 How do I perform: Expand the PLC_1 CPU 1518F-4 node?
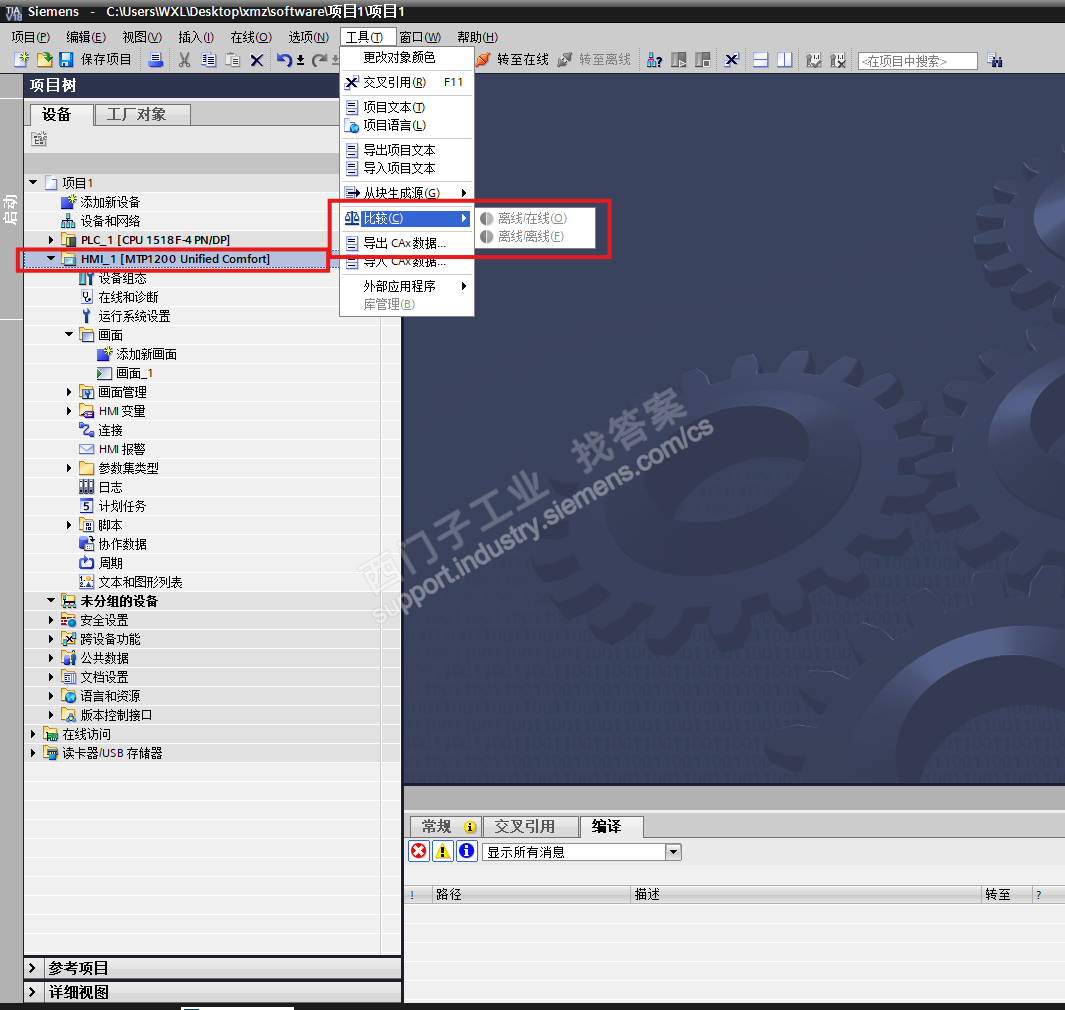click(x=51, y=240)
